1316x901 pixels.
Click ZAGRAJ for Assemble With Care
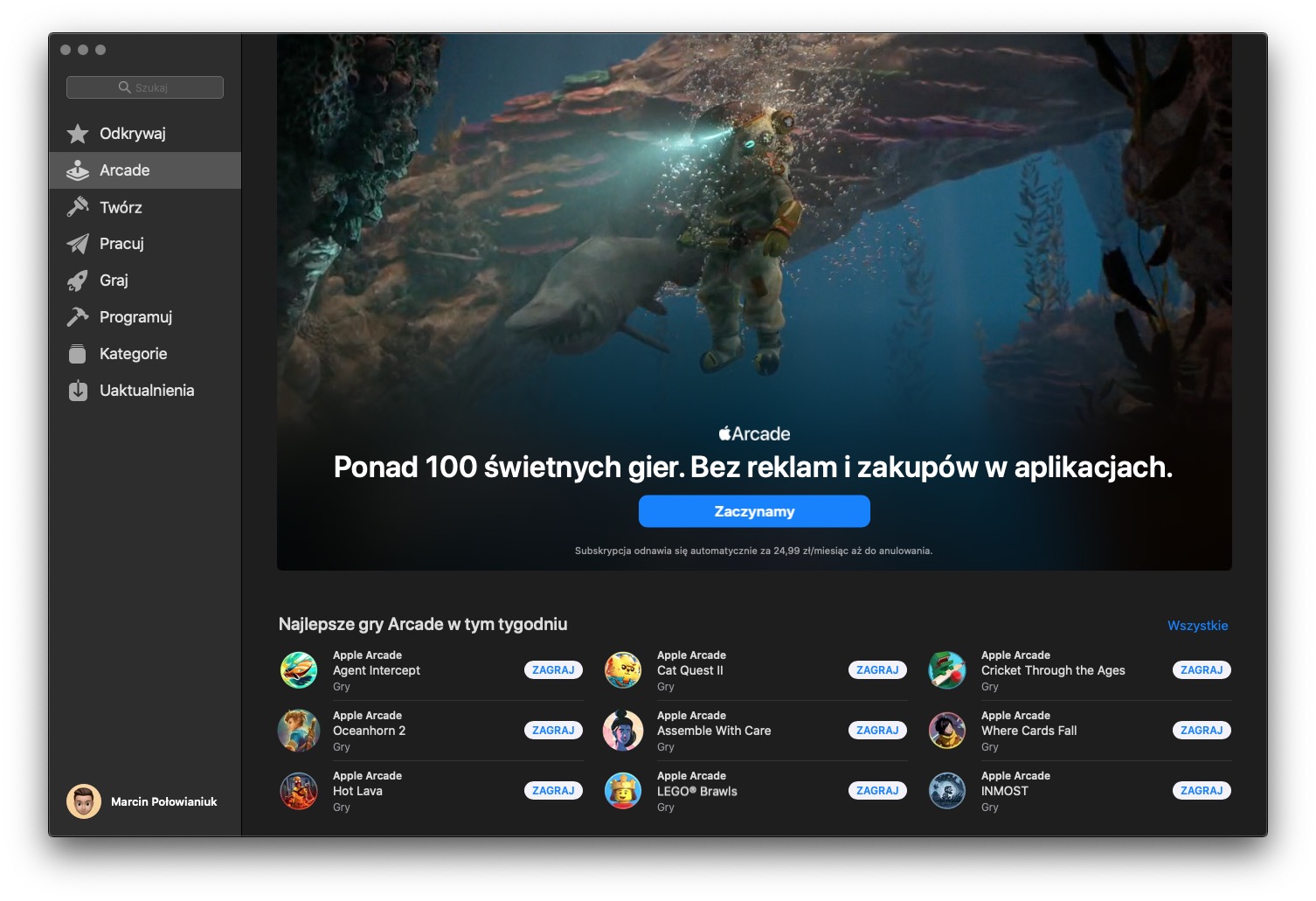click(877, 731)
